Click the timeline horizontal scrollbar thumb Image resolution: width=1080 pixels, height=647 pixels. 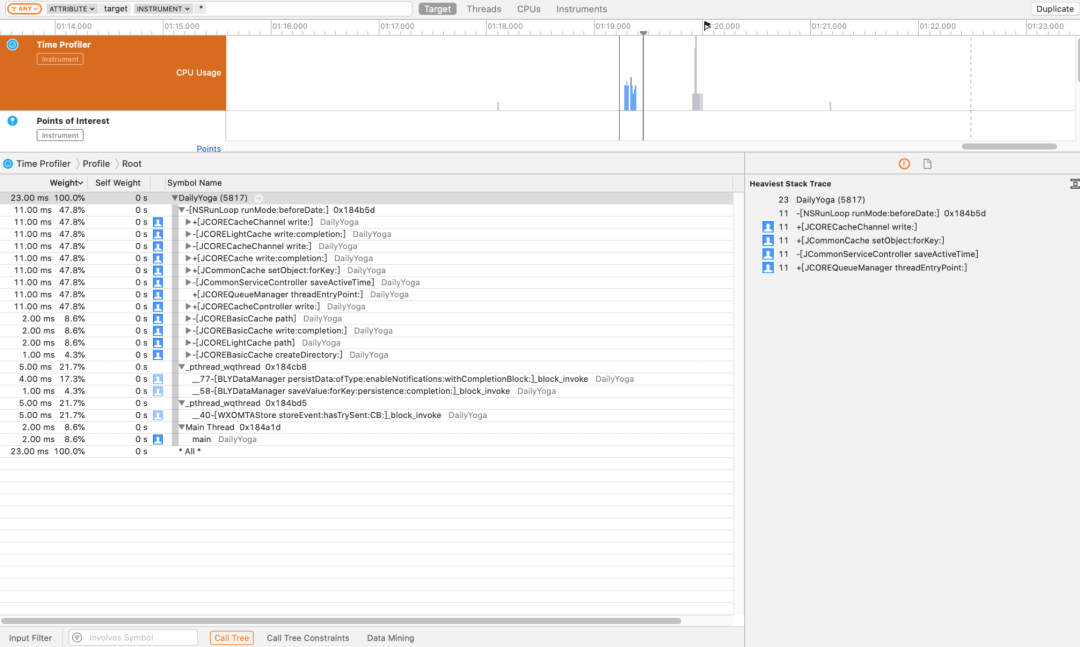(x=1009, y=147)
